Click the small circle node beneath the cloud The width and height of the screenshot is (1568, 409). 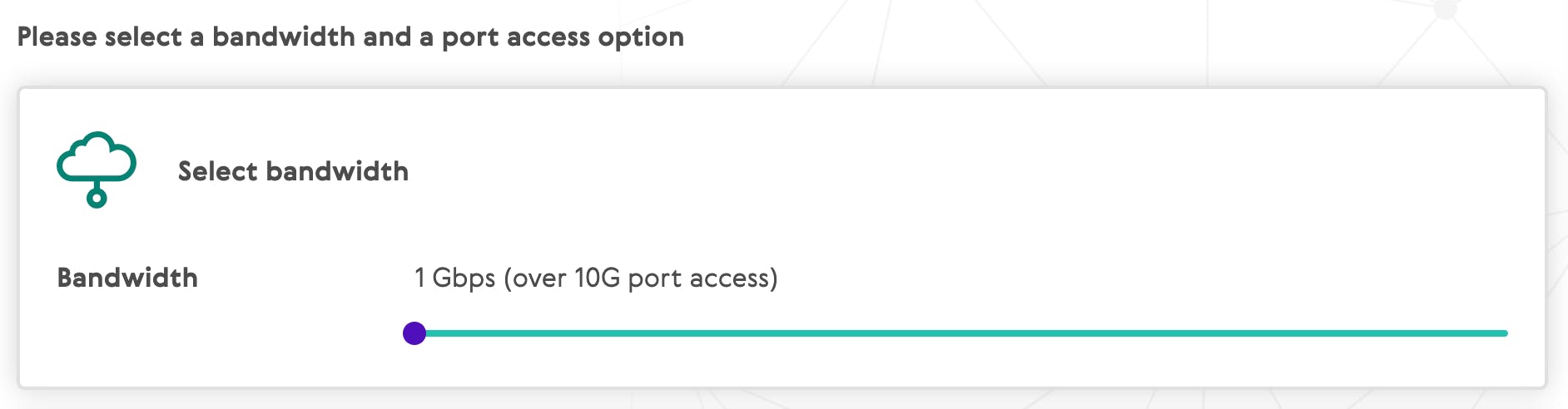click(97, 198)
